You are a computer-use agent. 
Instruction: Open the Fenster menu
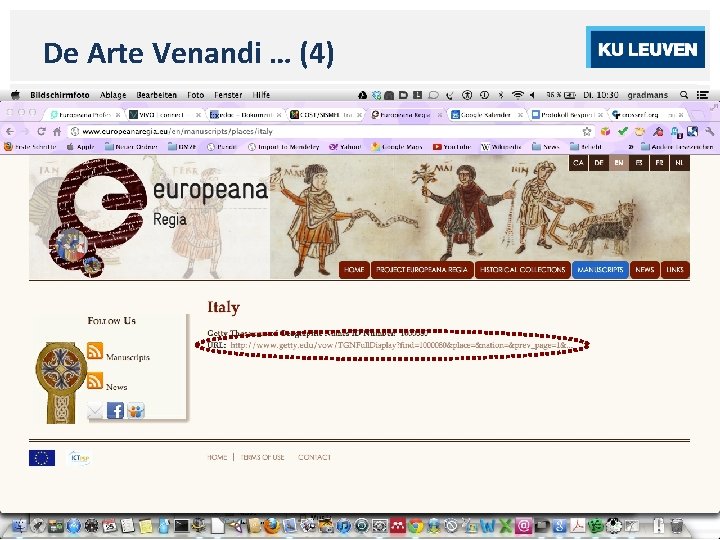click(x=228, y=95)
